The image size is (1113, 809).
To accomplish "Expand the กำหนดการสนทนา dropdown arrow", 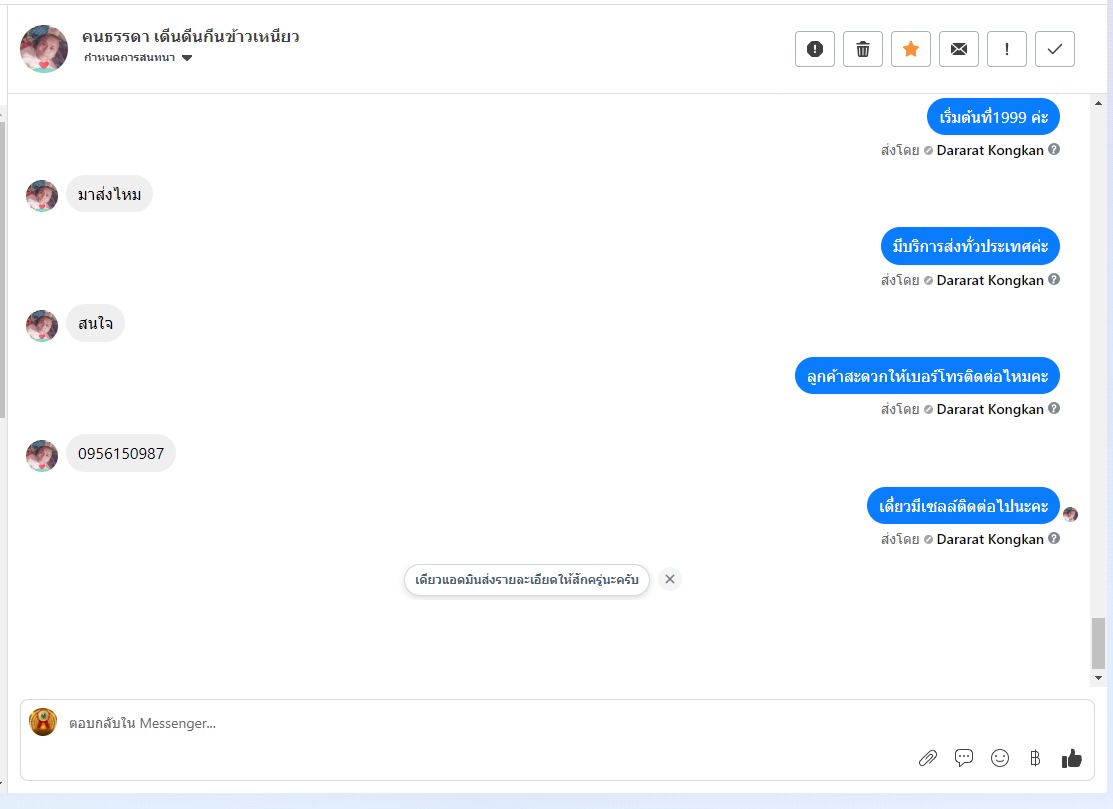I will tap(187, 57).
